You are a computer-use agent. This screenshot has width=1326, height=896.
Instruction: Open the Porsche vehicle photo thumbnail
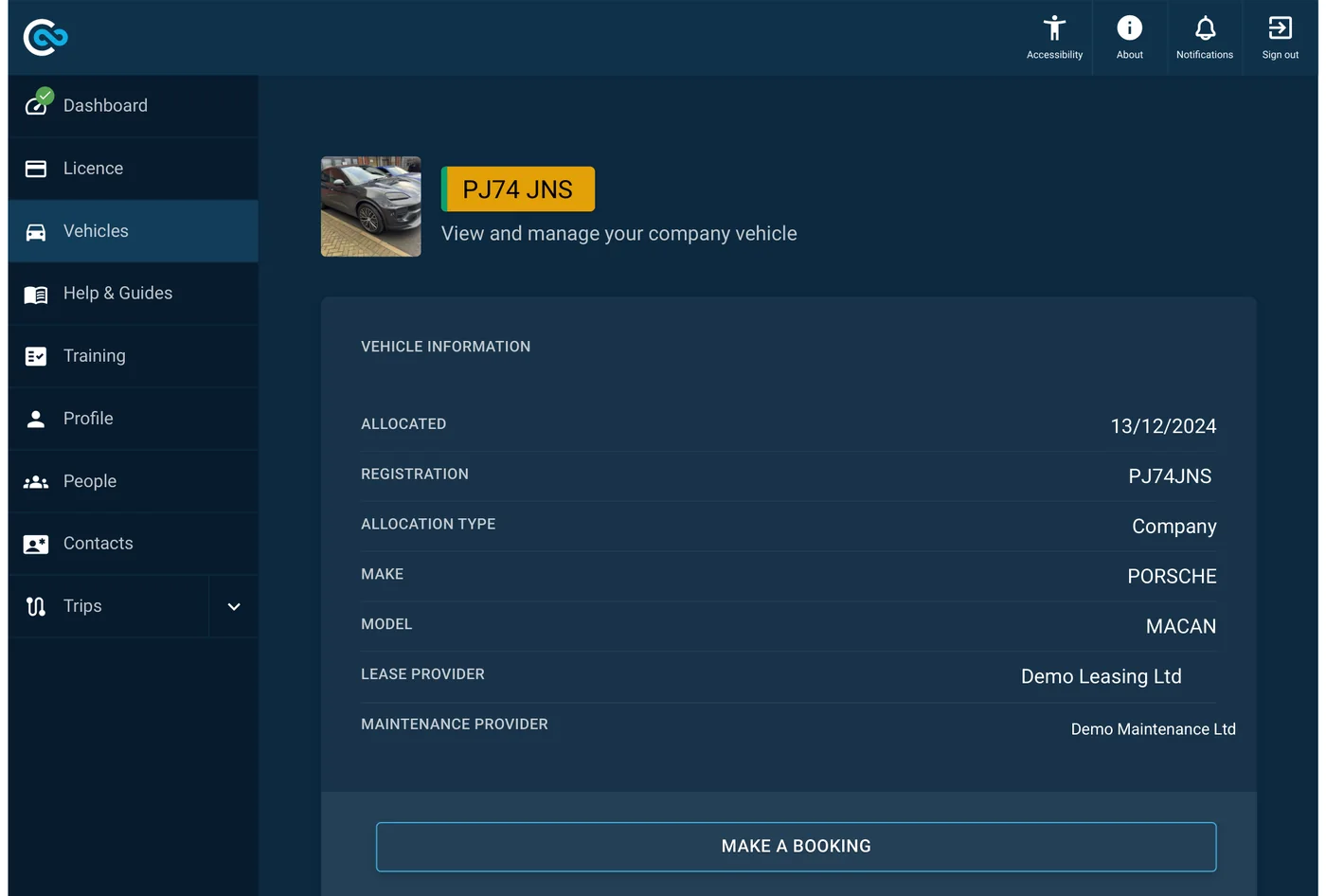point(371,206)
